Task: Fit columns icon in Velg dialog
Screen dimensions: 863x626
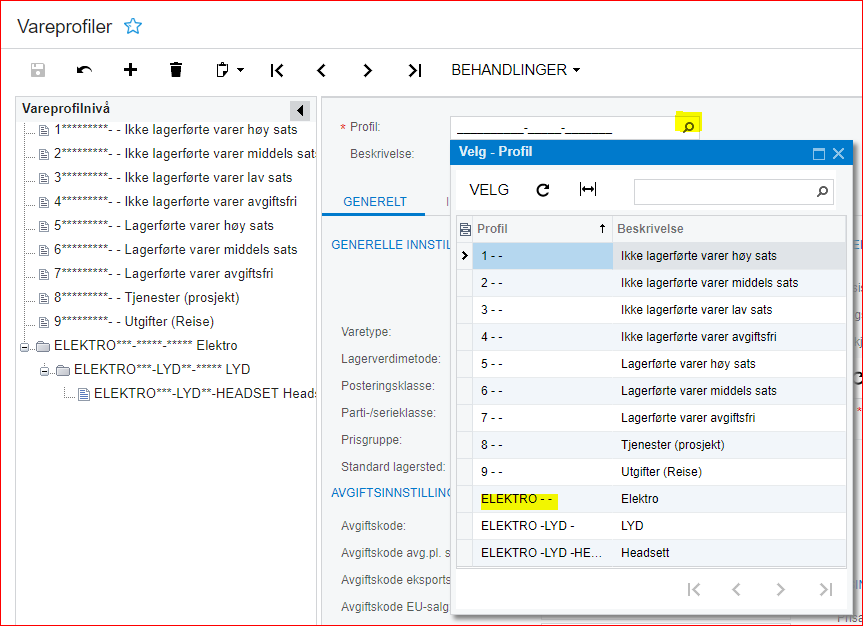Action: coord(588,189)
